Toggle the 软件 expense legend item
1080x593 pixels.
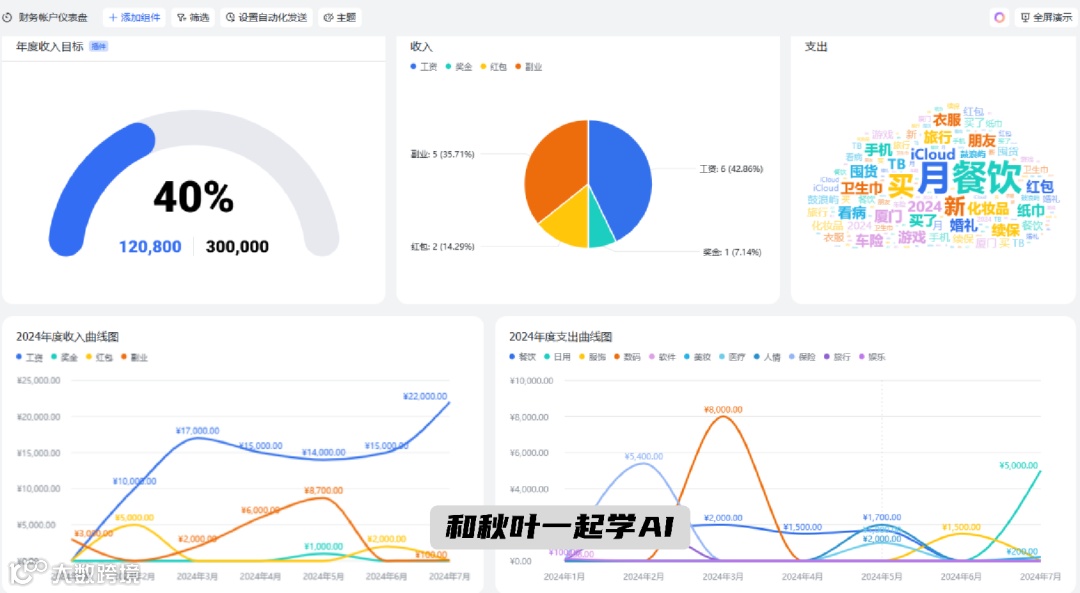tap(663, 357)
